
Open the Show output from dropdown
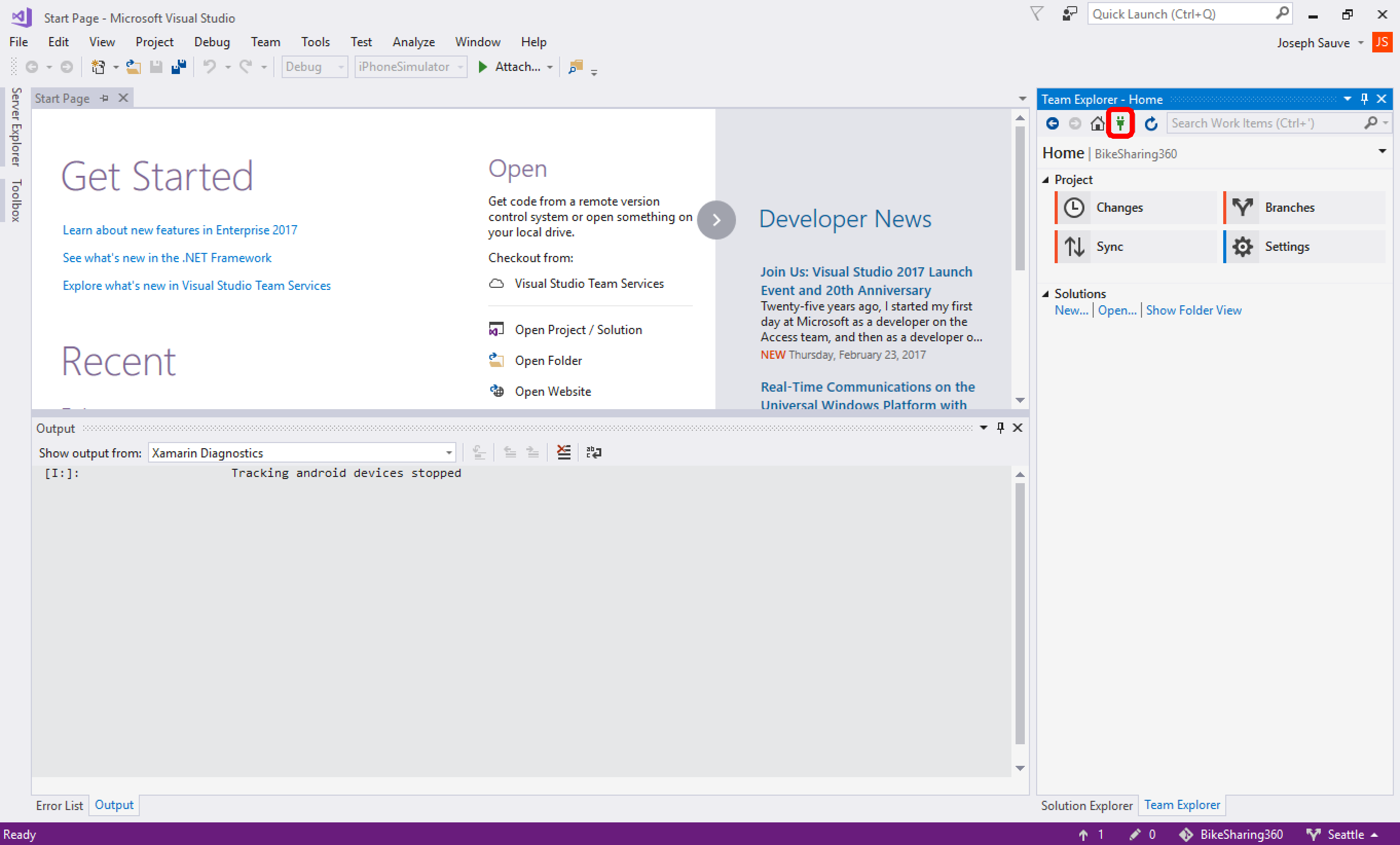tap(302, 453)
